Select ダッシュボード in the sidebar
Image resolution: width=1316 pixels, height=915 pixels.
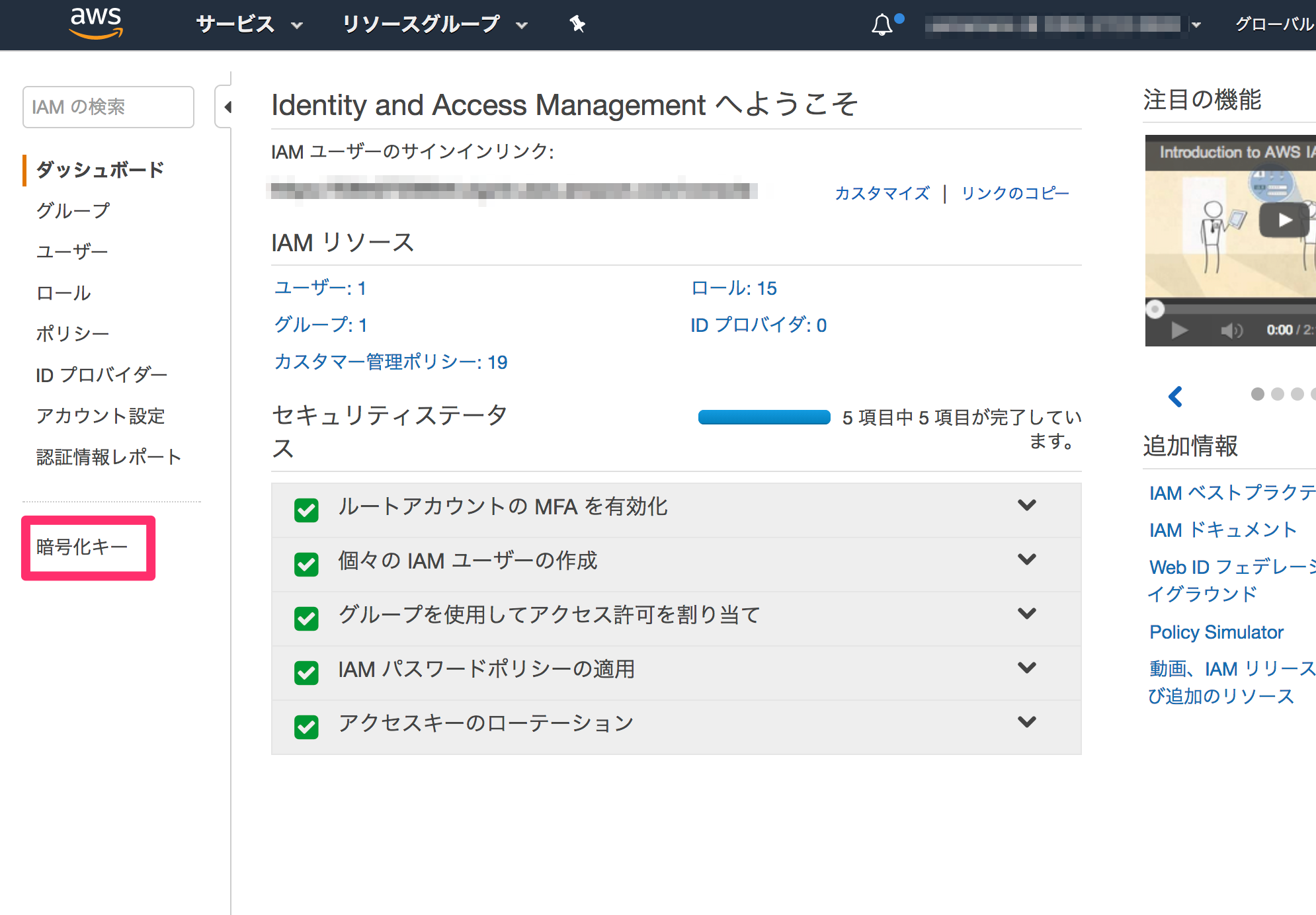click(x=100, y=170)
